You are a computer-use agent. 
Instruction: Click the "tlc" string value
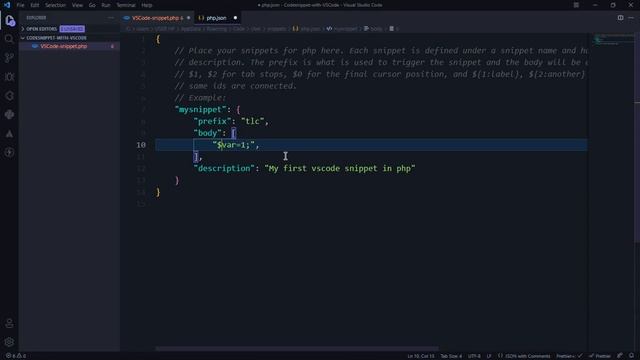pos(252,121)
